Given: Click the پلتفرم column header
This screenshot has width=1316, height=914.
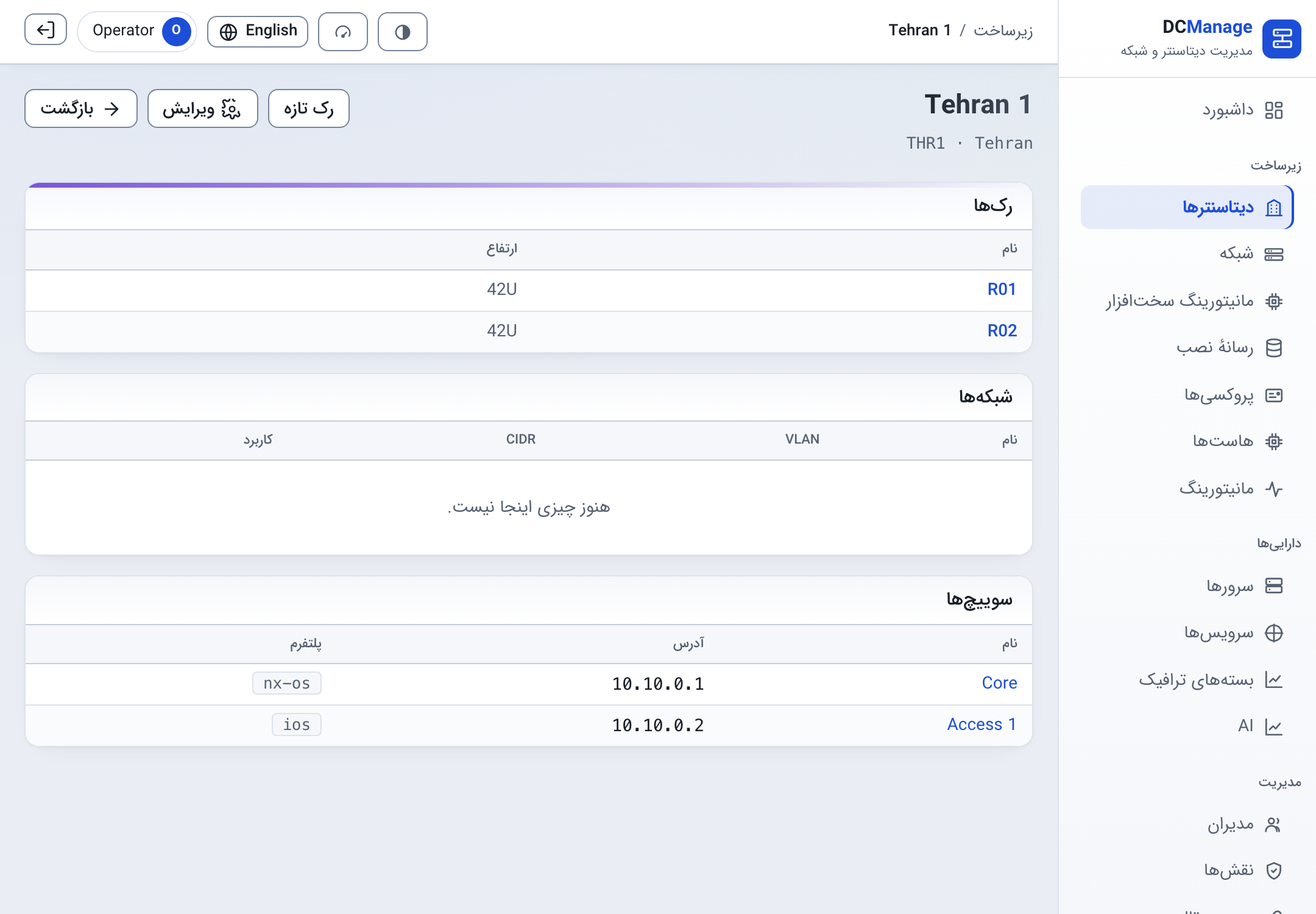Looking at the screenshot, I should tap(306, 643).
